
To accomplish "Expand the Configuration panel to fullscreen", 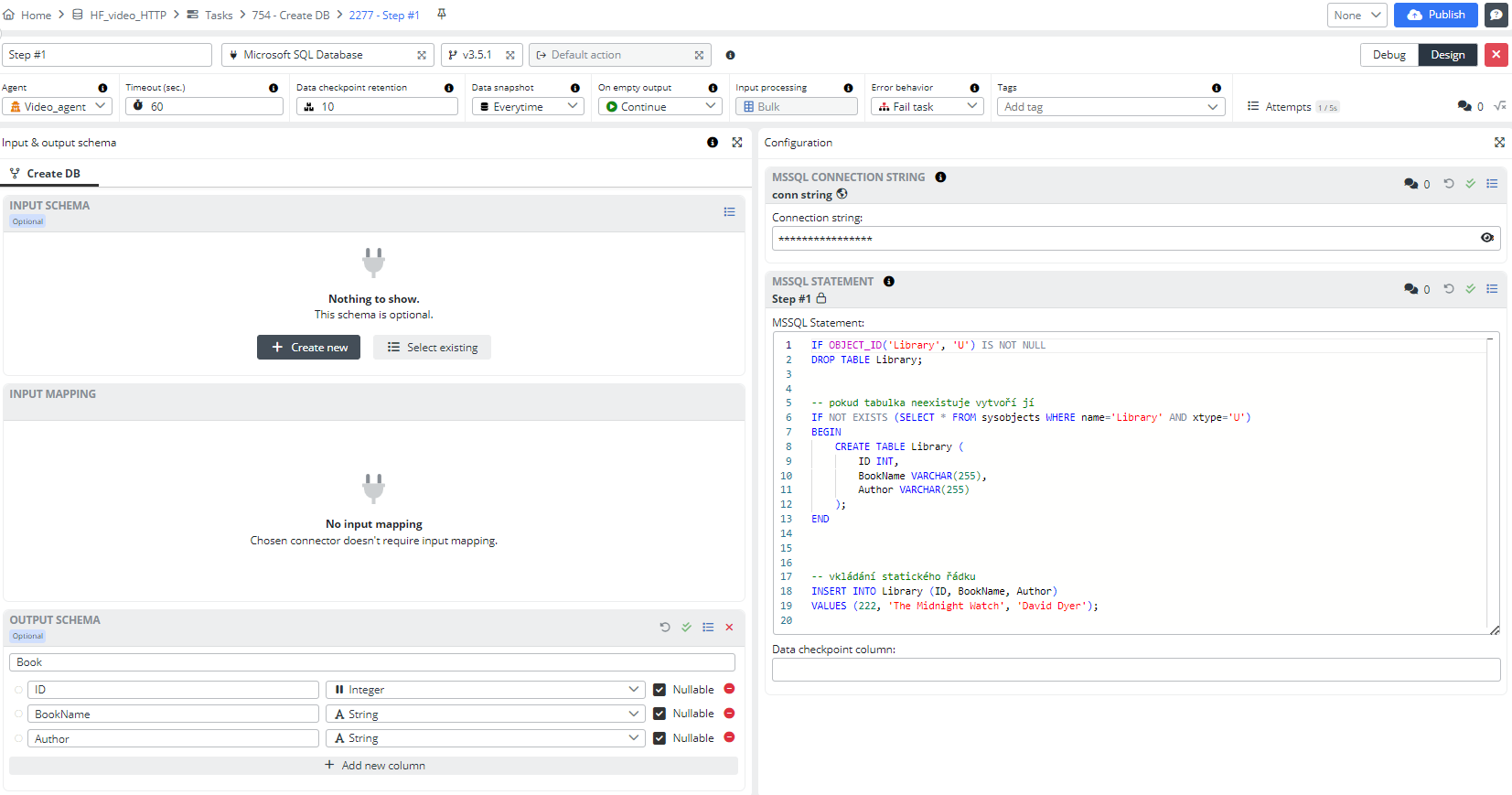I will [x=1499, y=143].
